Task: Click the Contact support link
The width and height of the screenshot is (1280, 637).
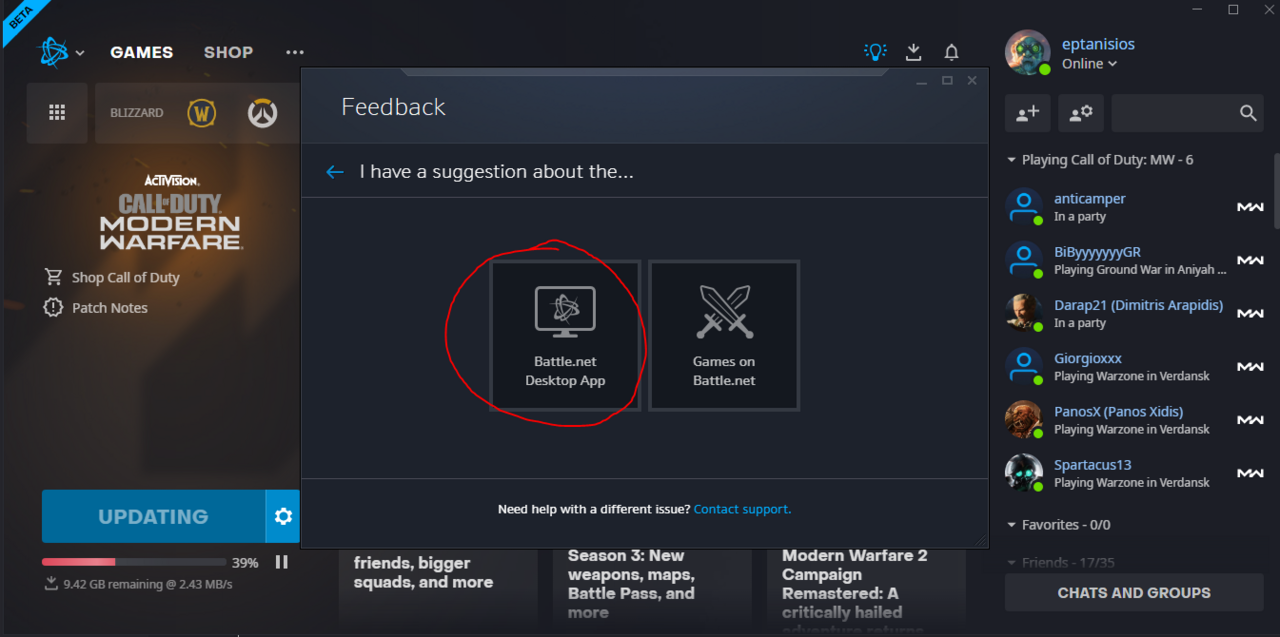Action: point(742,509)
